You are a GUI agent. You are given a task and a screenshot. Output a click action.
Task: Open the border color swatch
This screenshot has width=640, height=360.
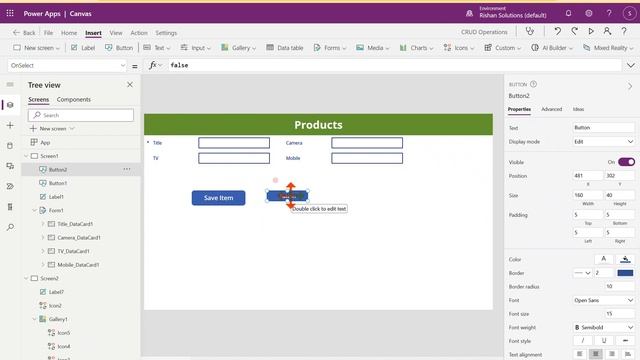[625, 273]
